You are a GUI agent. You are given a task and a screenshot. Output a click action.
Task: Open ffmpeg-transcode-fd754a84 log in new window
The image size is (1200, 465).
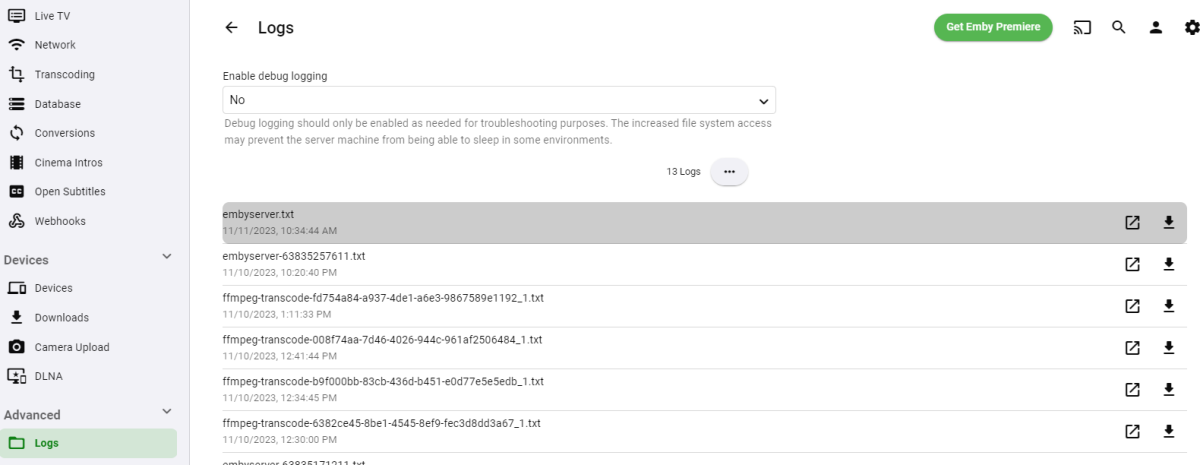[1132, 306]
